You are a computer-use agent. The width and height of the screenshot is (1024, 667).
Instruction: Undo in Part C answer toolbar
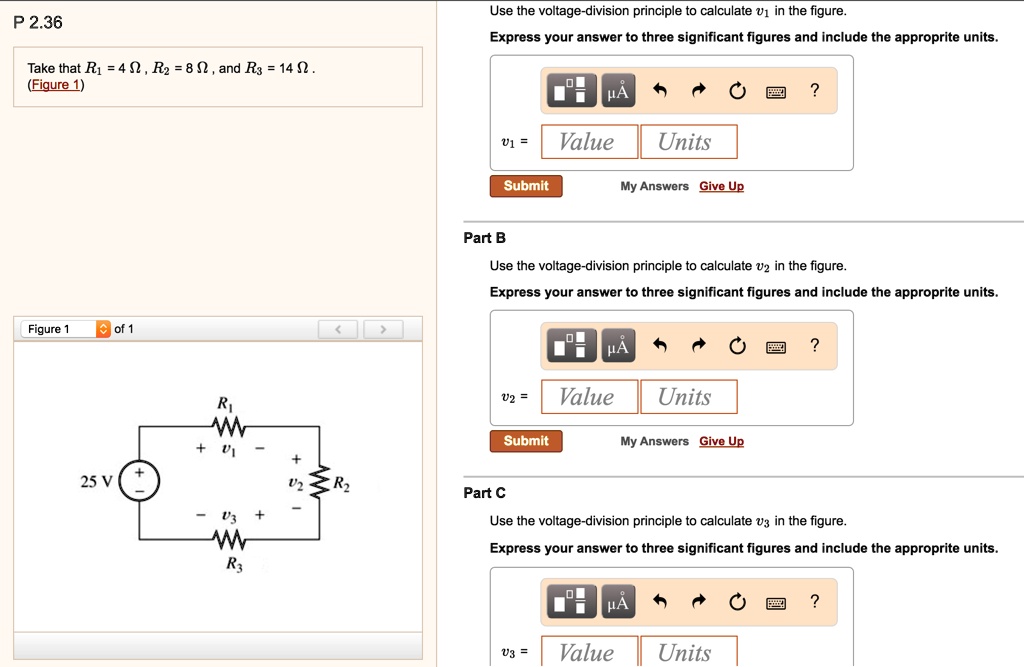(x=660, y=601)
